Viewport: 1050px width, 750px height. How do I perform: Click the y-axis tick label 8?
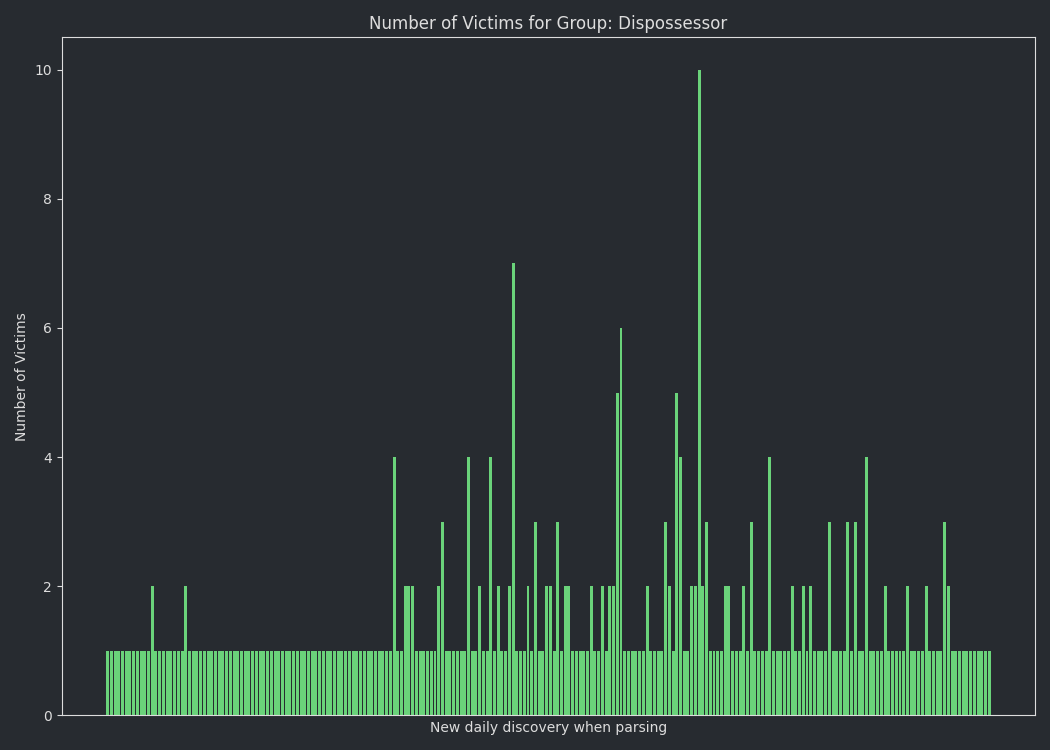click(x=48, y=200)
